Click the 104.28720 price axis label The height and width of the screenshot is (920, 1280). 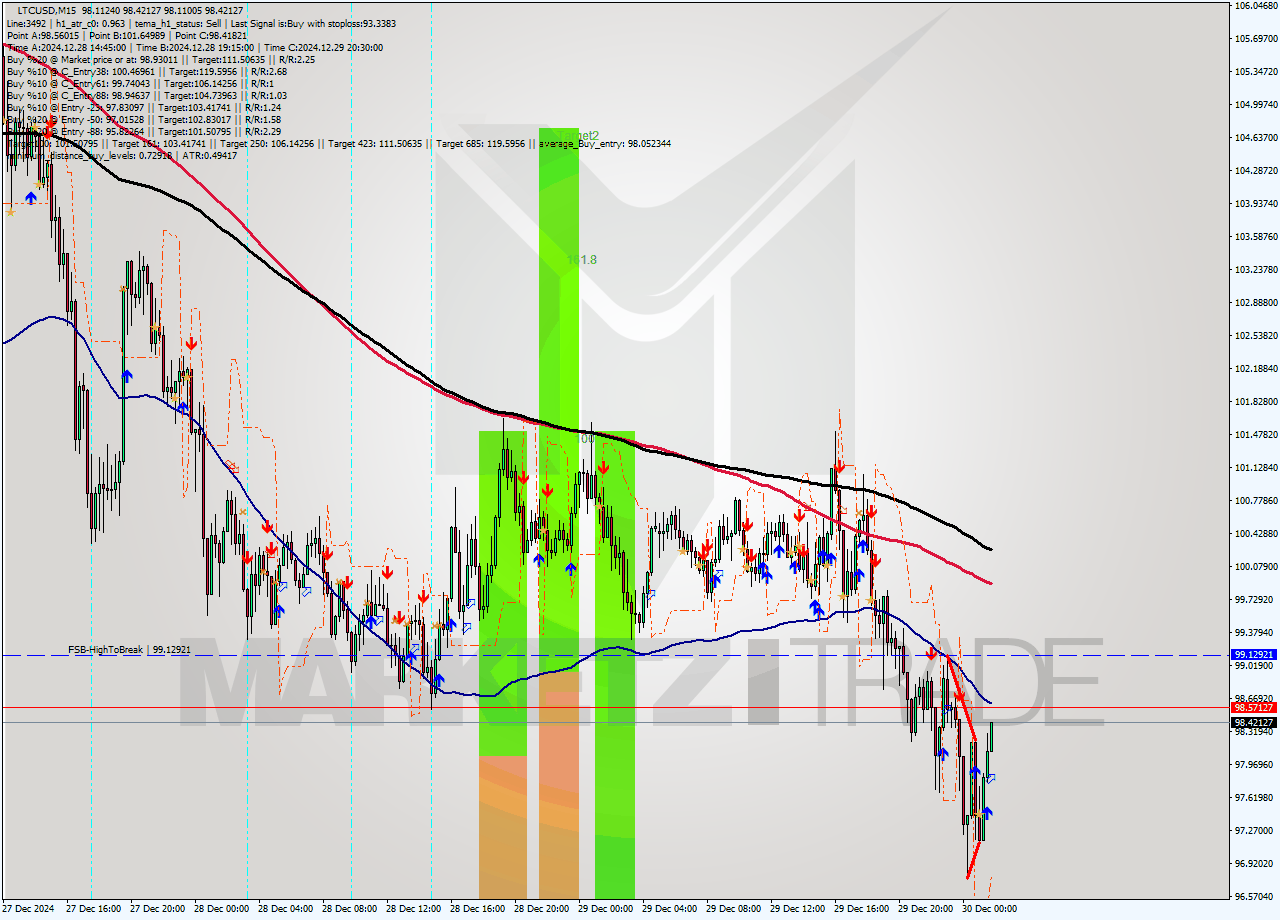1255,170
